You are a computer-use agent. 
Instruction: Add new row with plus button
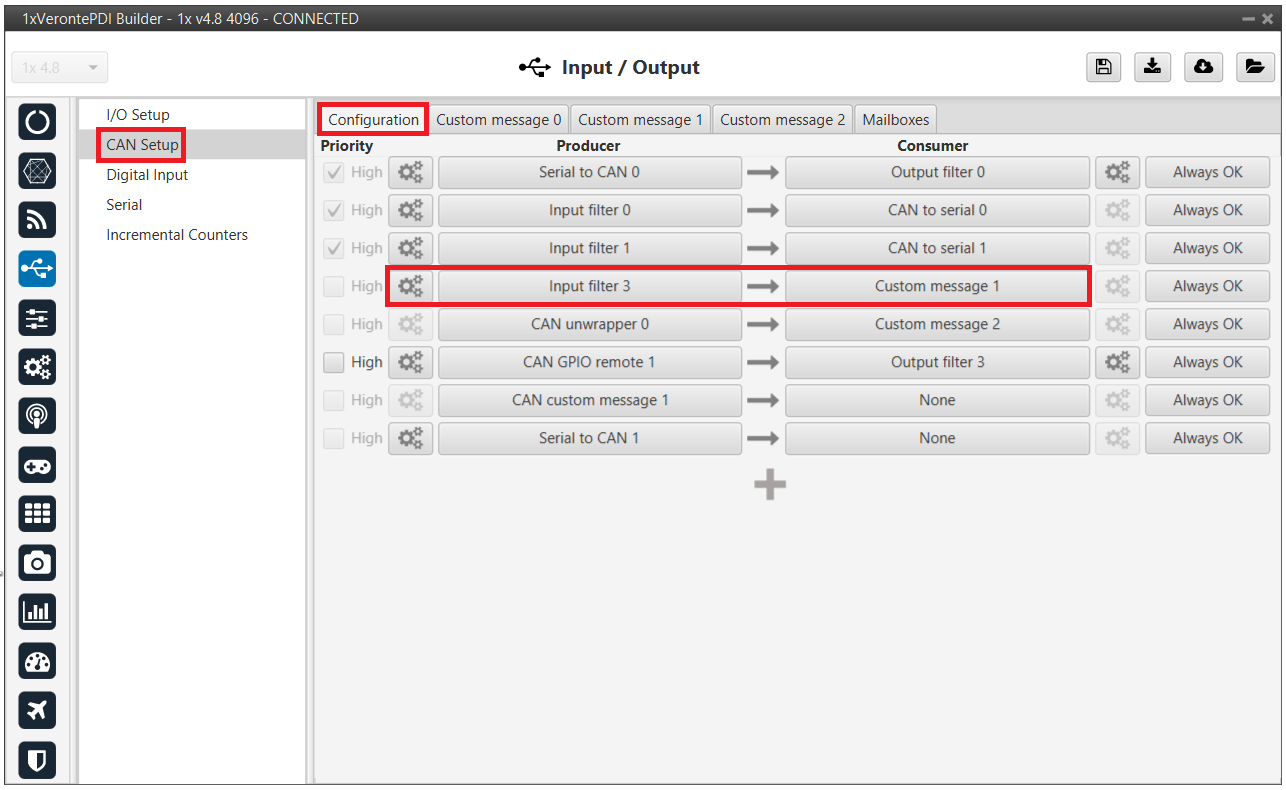(x=769, y=485)
